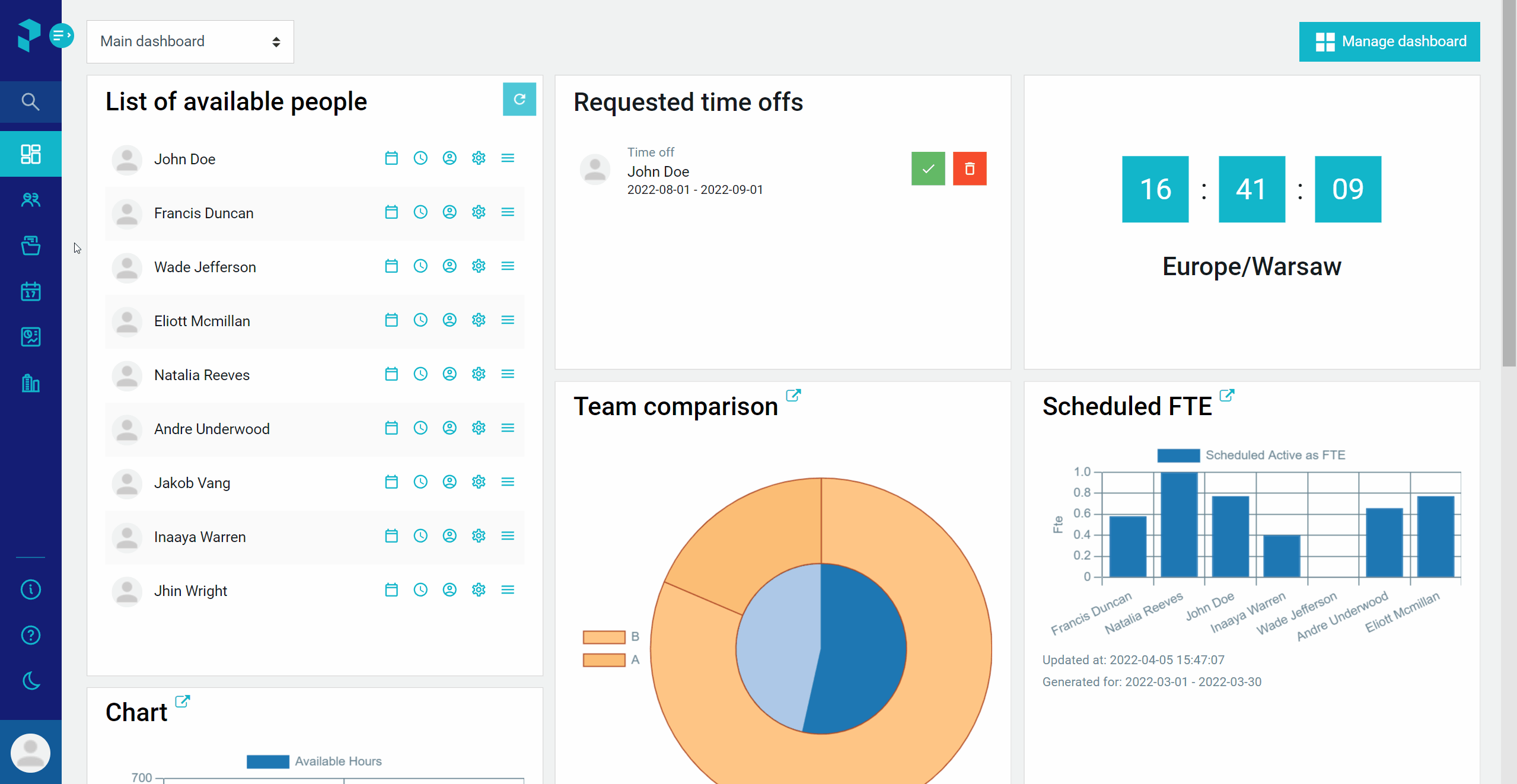Refresh the list of available people

tap(519, 99)
